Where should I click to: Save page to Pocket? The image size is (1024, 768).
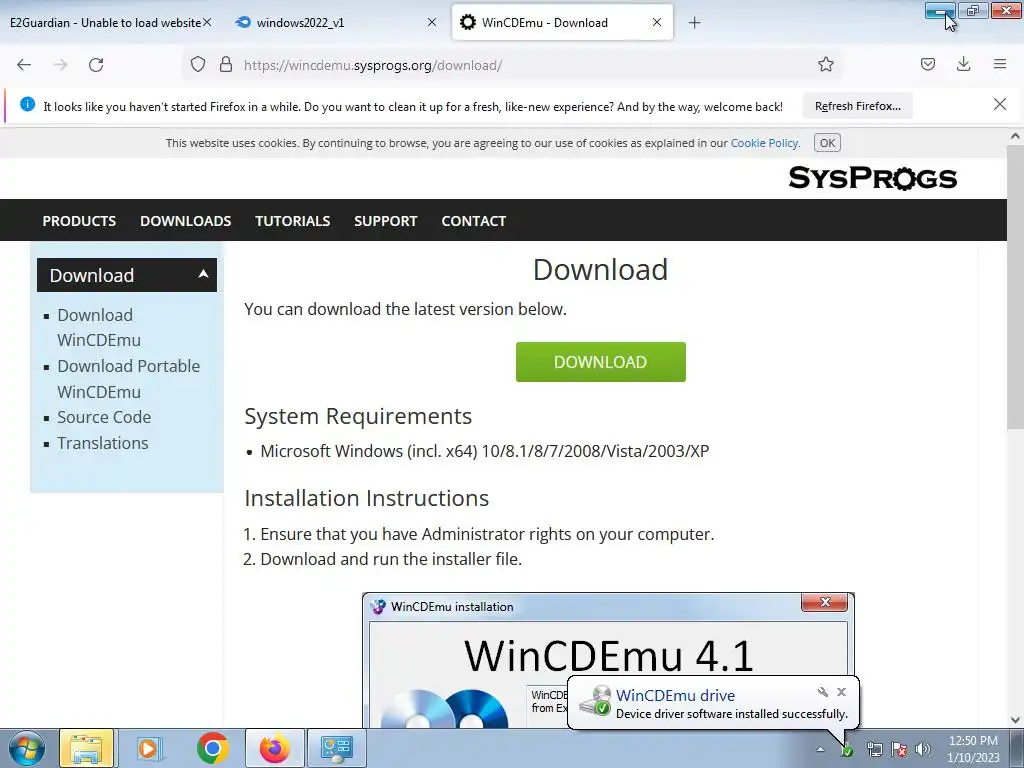927,64
